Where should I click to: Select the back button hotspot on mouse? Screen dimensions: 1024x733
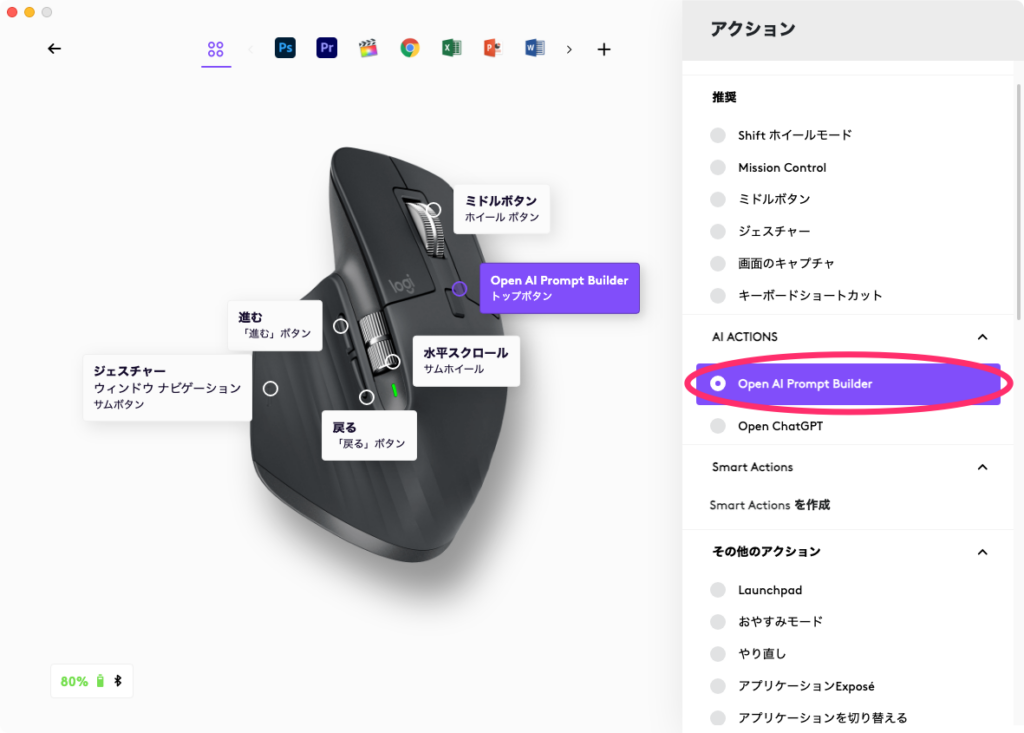[367, 397]
